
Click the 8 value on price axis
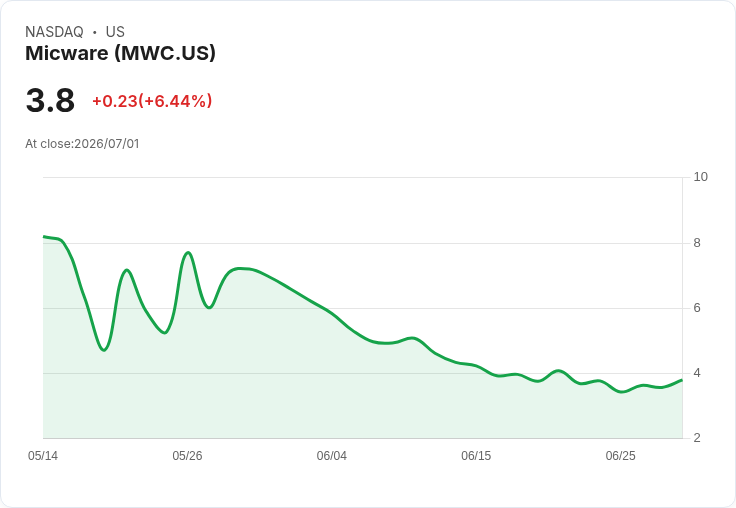(x=697, y=243)
